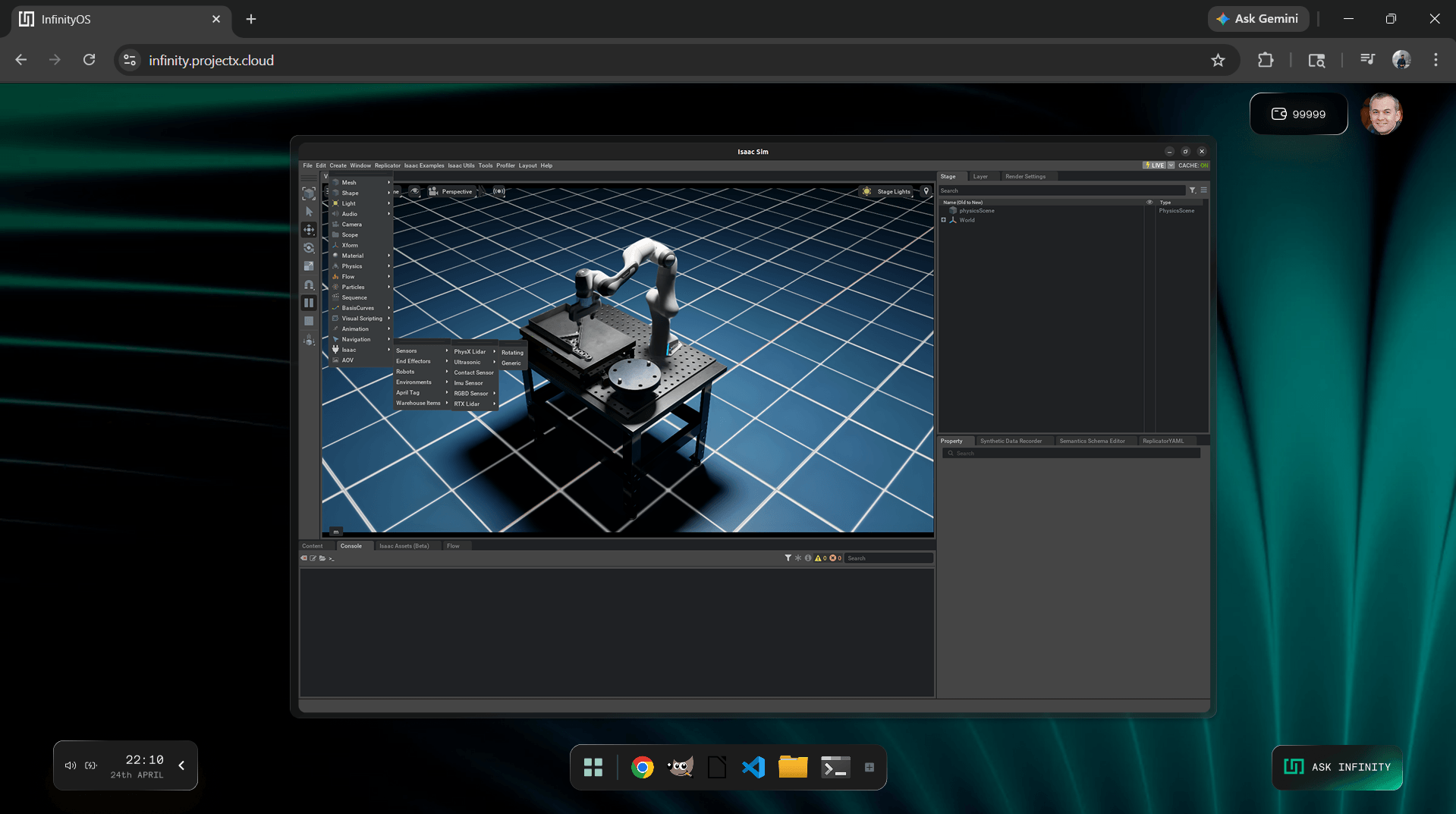Click the ASK INFINITY button
This screenshot has width=1456, height=814.
pyautogui.click(x=1337, y=767)
